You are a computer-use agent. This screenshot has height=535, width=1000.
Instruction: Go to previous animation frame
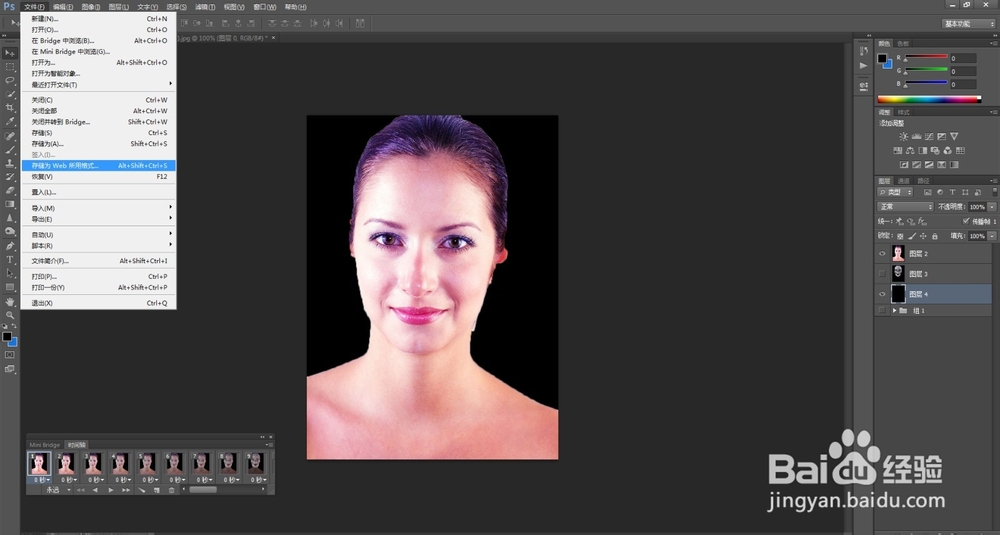coord(95,490)
